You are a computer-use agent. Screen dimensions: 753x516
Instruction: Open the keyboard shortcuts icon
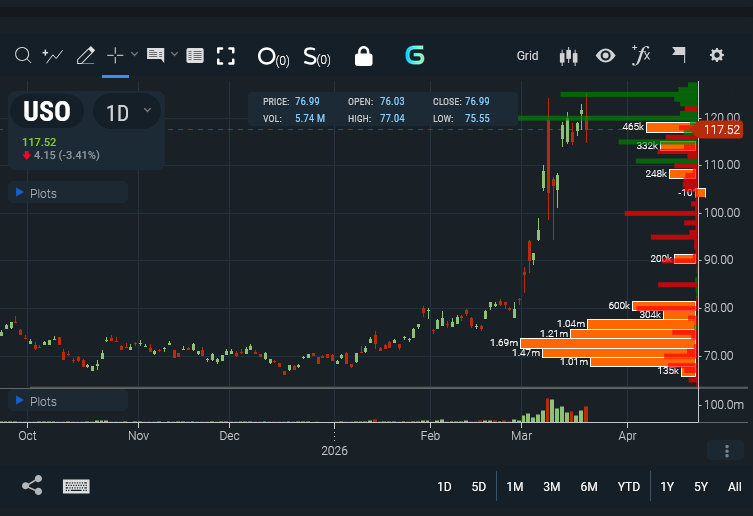[76, 486]
